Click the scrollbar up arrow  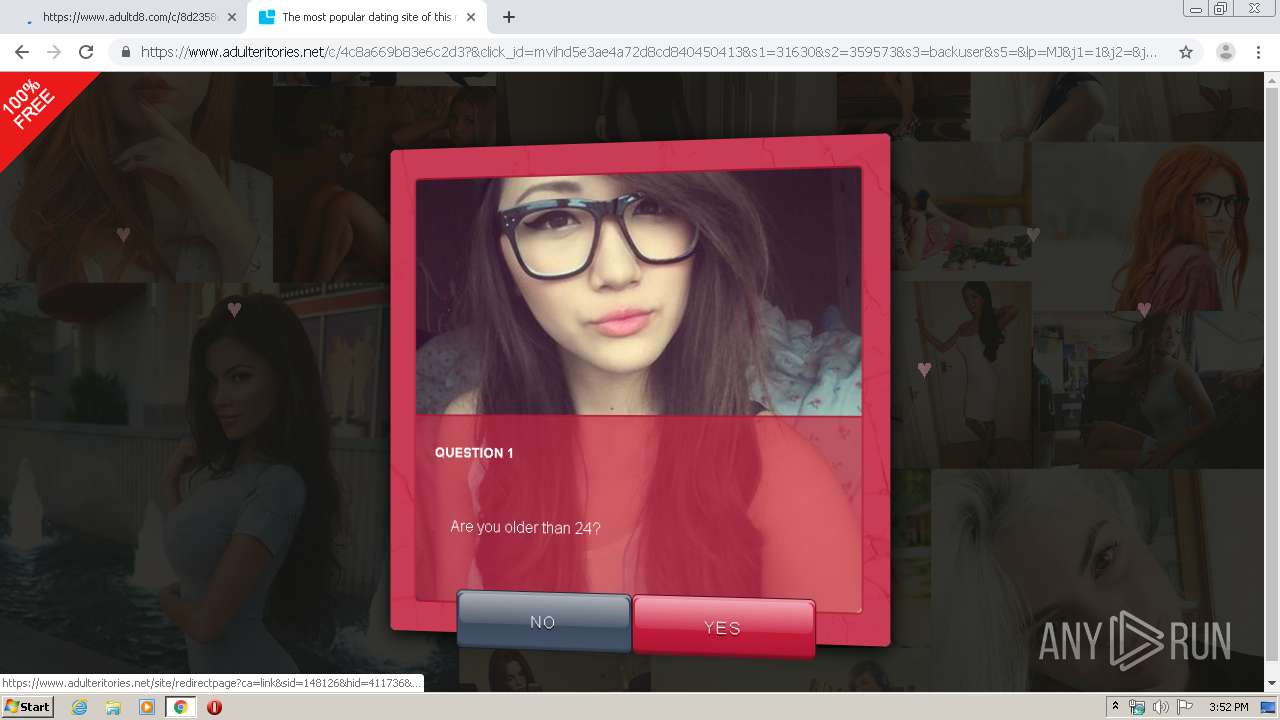[x=1272, y=80]
